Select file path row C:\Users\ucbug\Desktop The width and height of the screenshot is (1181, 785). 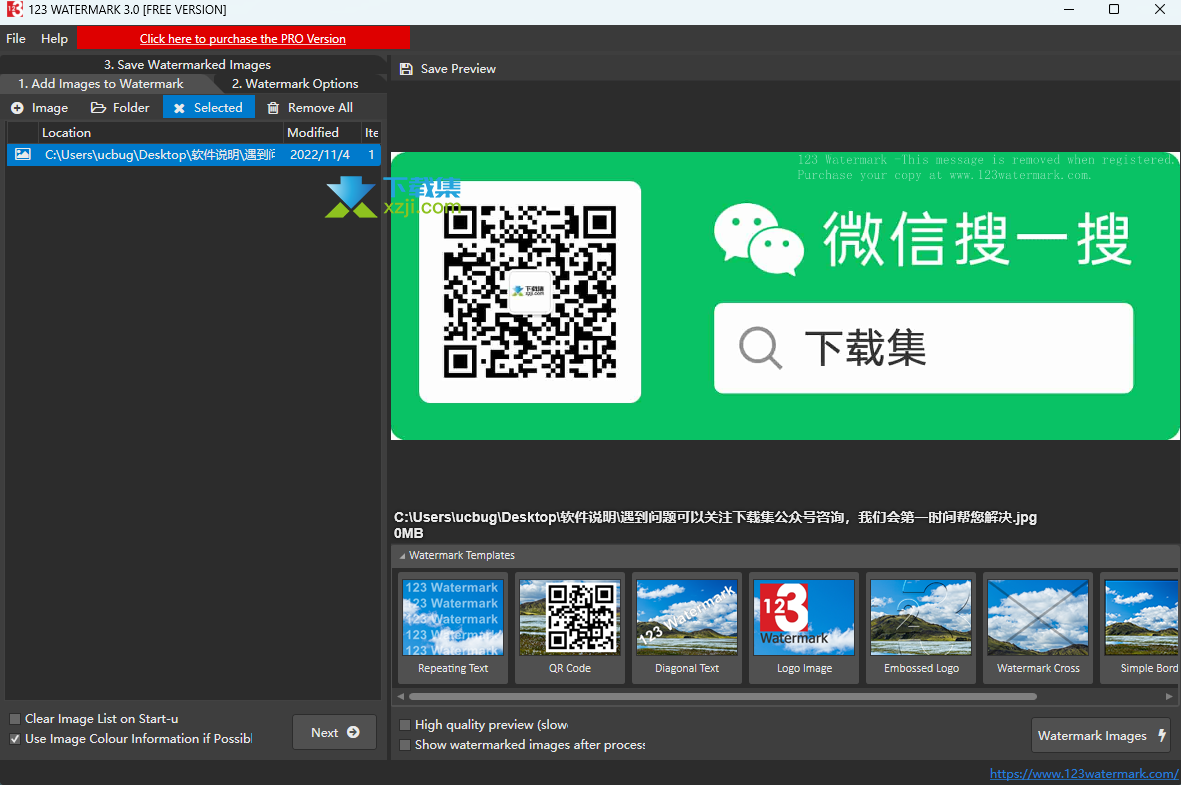[x=160, y=154]
